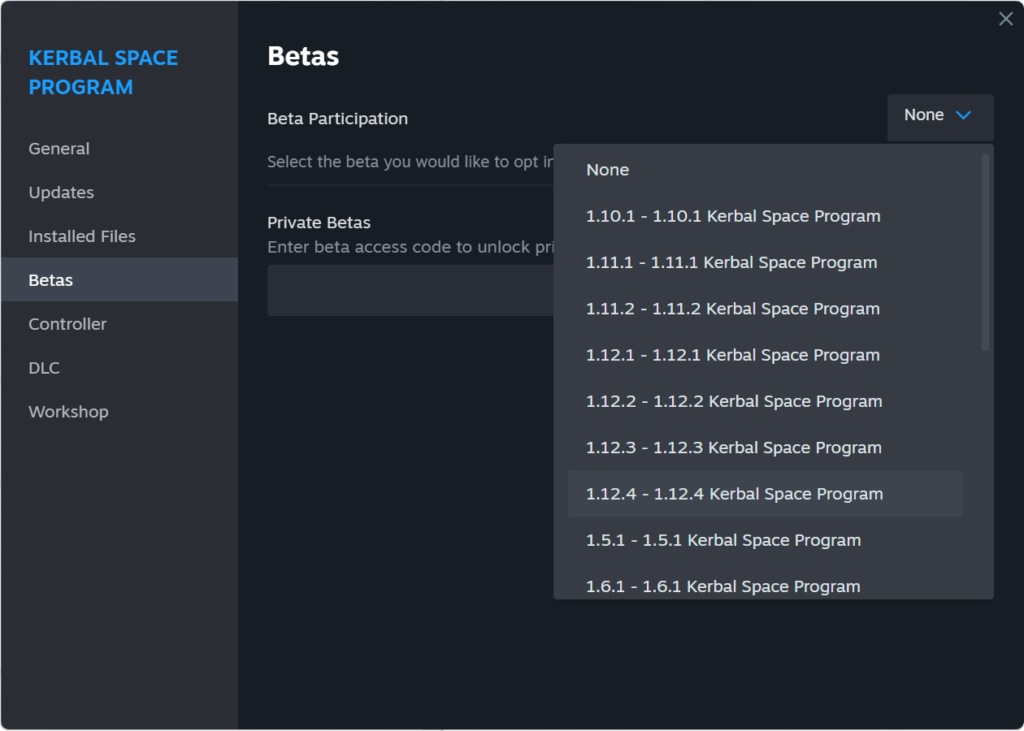This screenshot has width=1024, height=731.
Task: Select the highlighted 1.12.4 Kerbal Space Program entry
Action: point(765,494)
